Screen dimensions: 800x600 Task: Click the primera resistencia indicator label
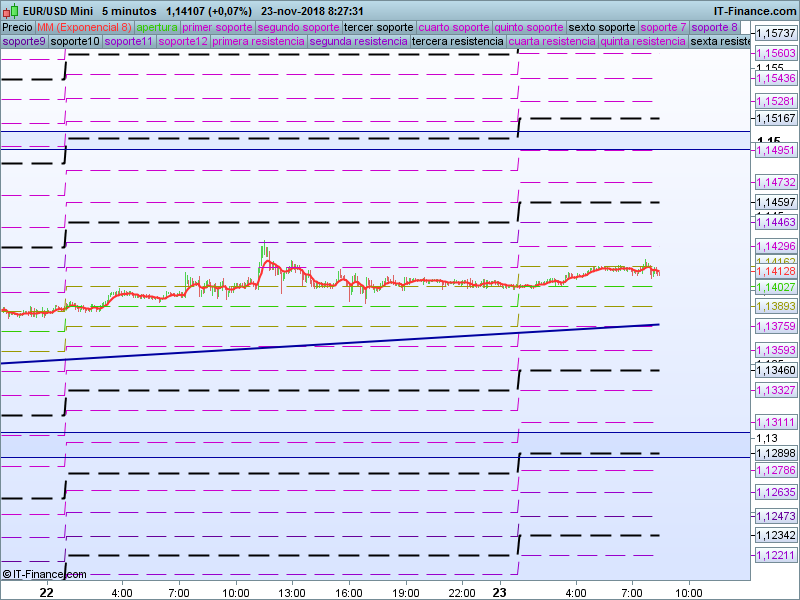click(x=259, y=42)
